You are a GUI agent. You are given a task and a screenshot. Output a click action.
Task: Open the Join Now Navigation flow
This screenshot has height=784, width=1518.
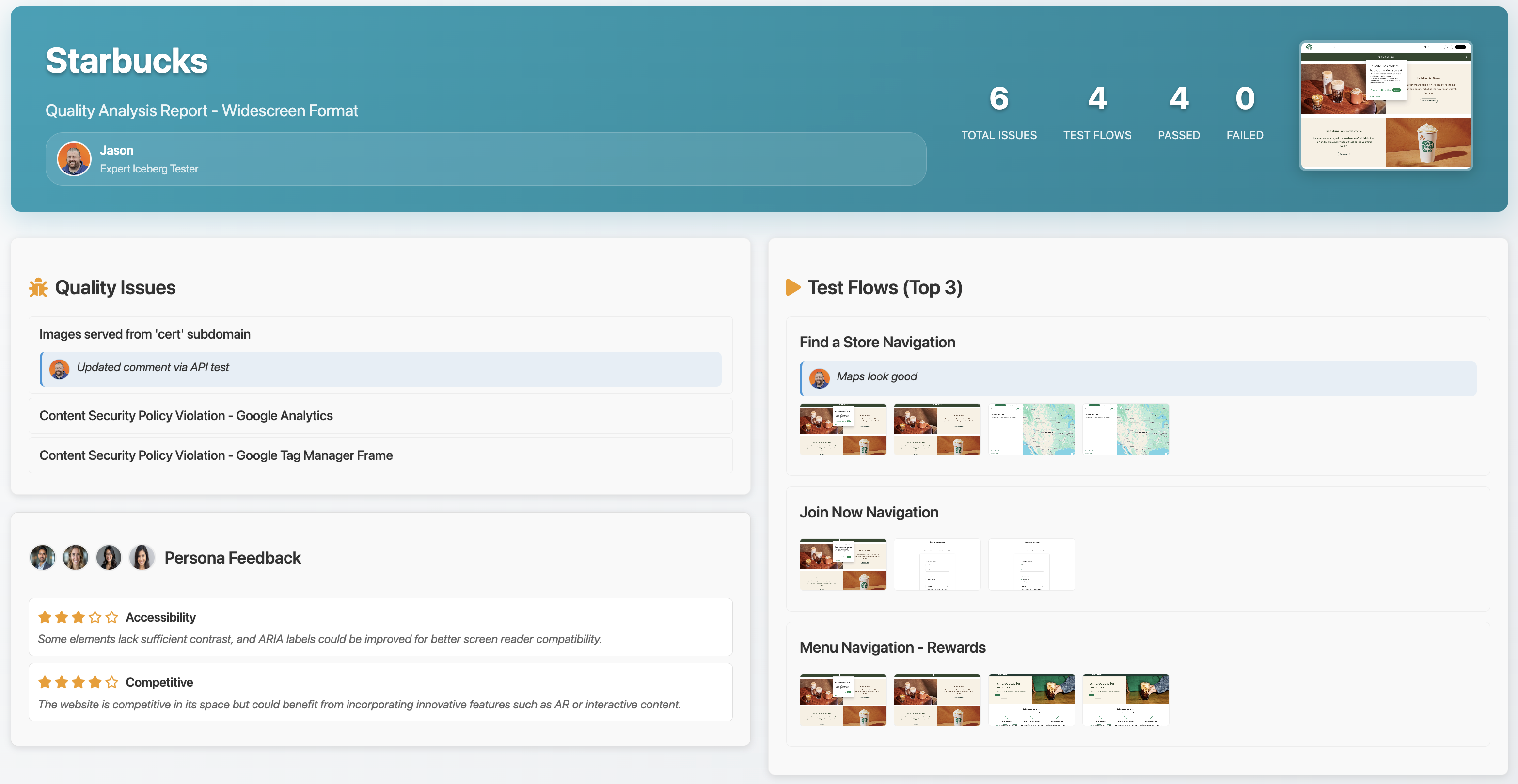(869, 512)
